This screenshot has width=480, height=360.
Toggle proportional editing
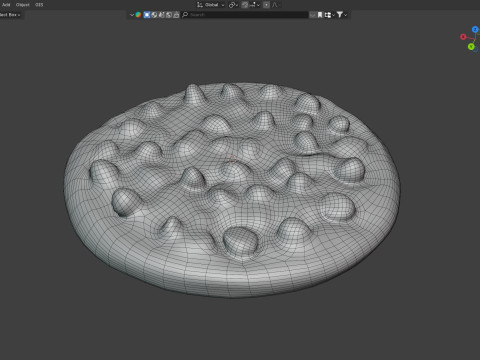coord(266,5)
